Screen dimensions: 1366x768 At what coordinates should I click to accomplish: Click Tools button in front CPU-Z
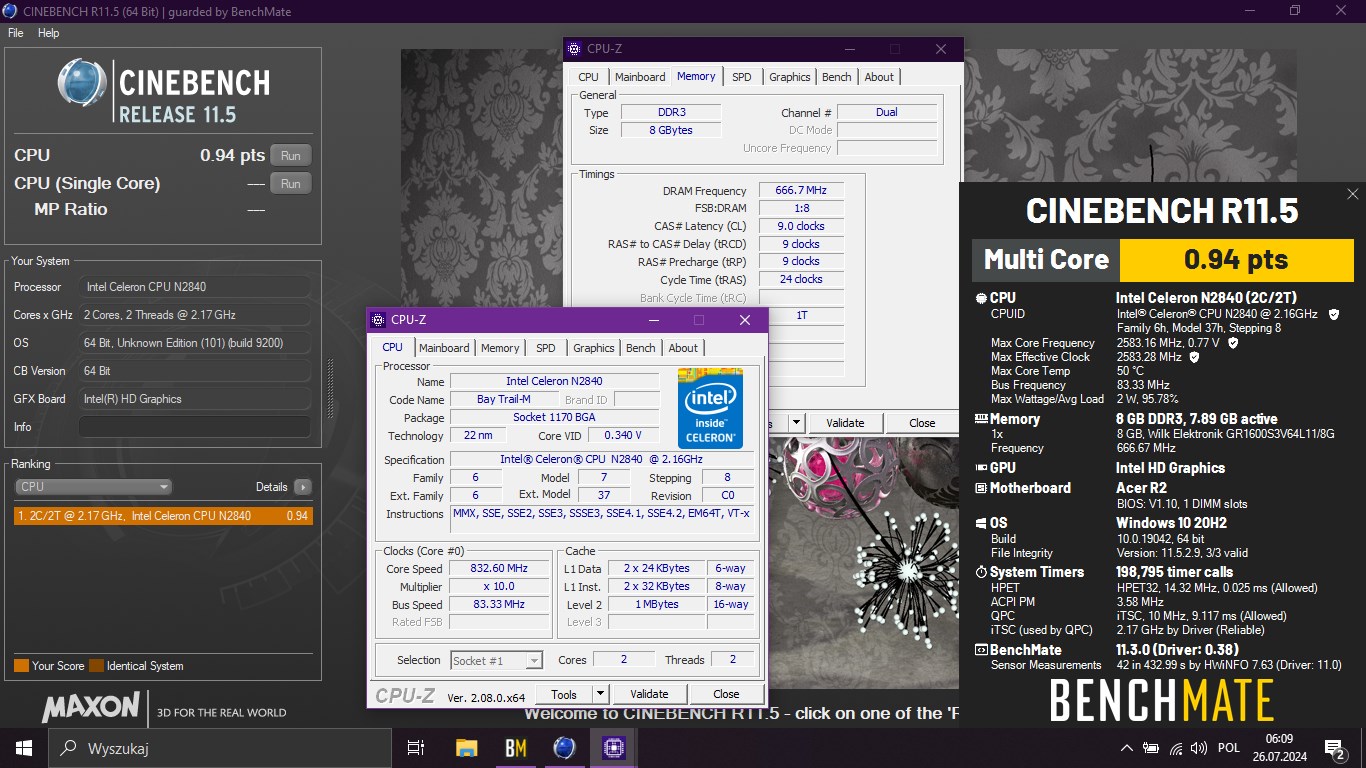click(564, 694)
